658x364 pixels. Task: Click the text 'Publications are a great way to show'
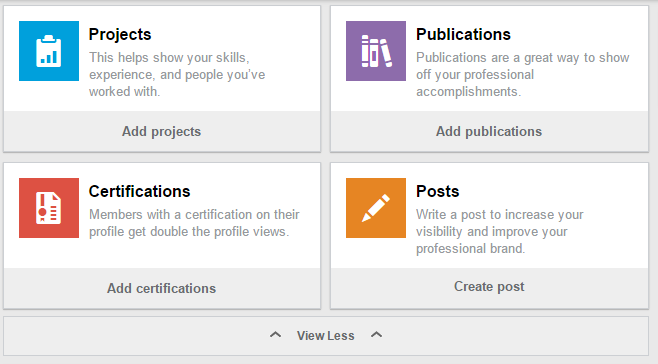coord(522,58)
